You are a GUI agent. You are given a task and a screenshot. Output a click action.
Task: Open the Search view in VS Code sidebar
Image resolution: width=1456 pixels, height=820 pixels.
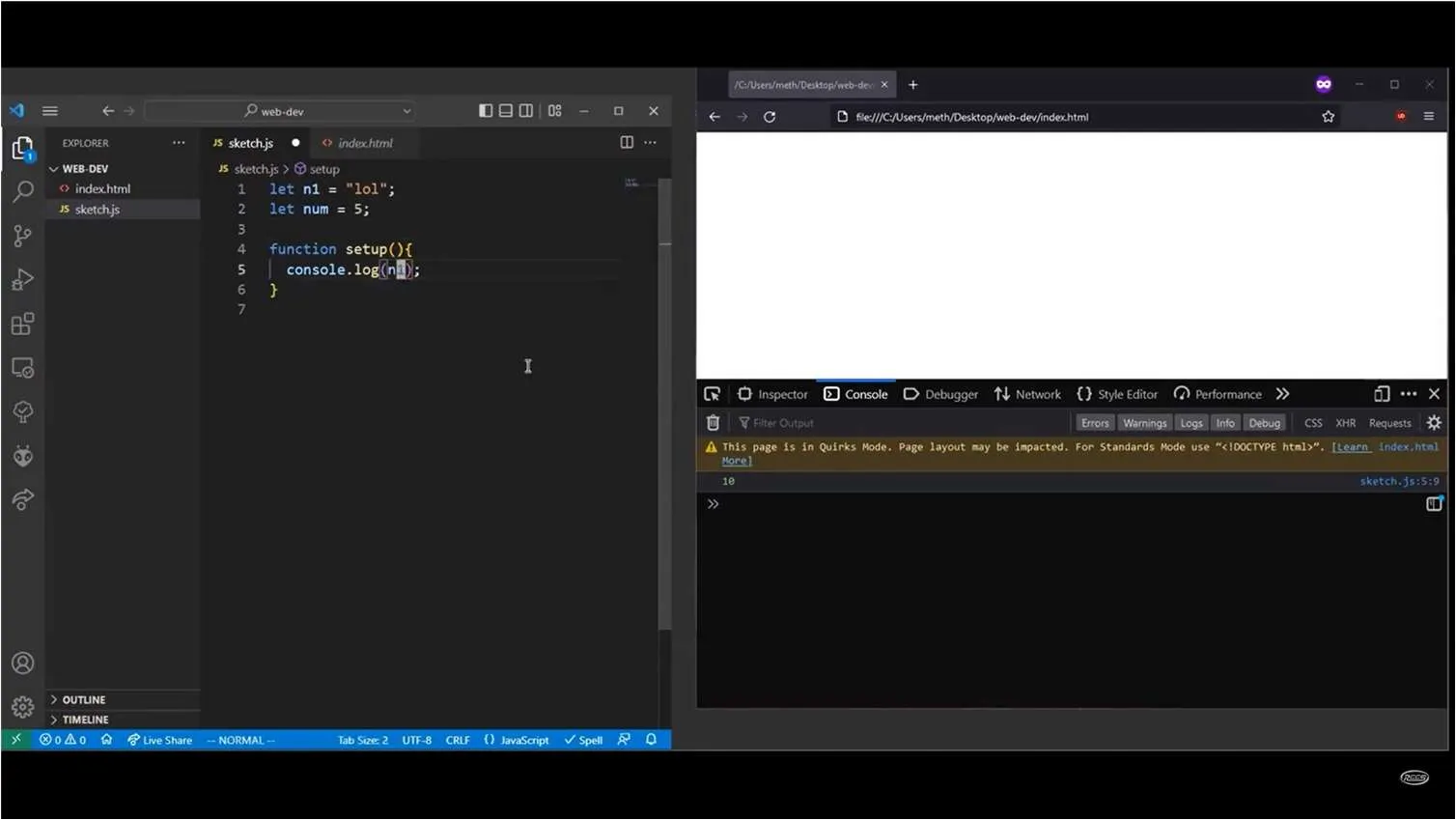pos(23,191)
